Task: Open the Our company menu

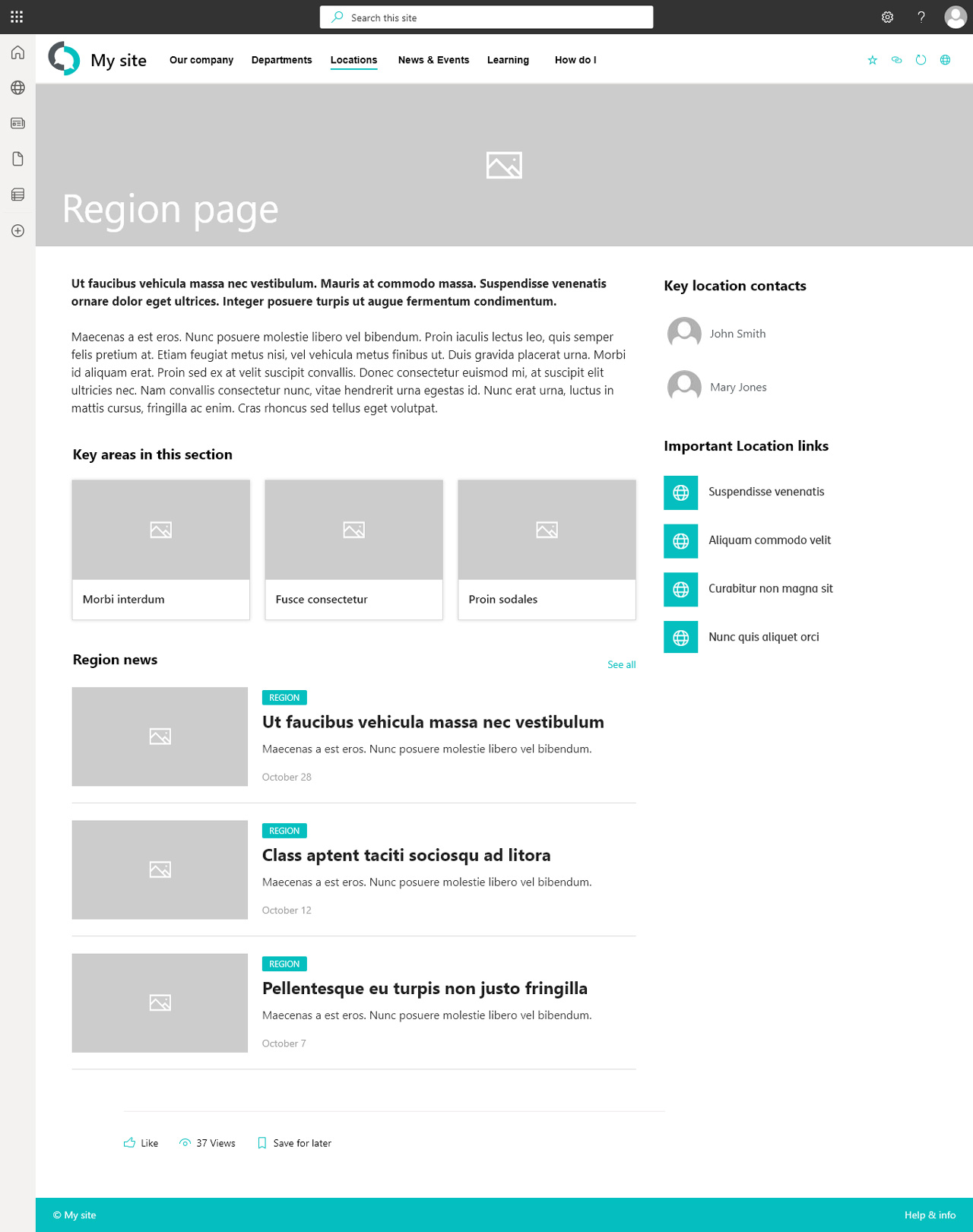Action: [x=201, y=60]
